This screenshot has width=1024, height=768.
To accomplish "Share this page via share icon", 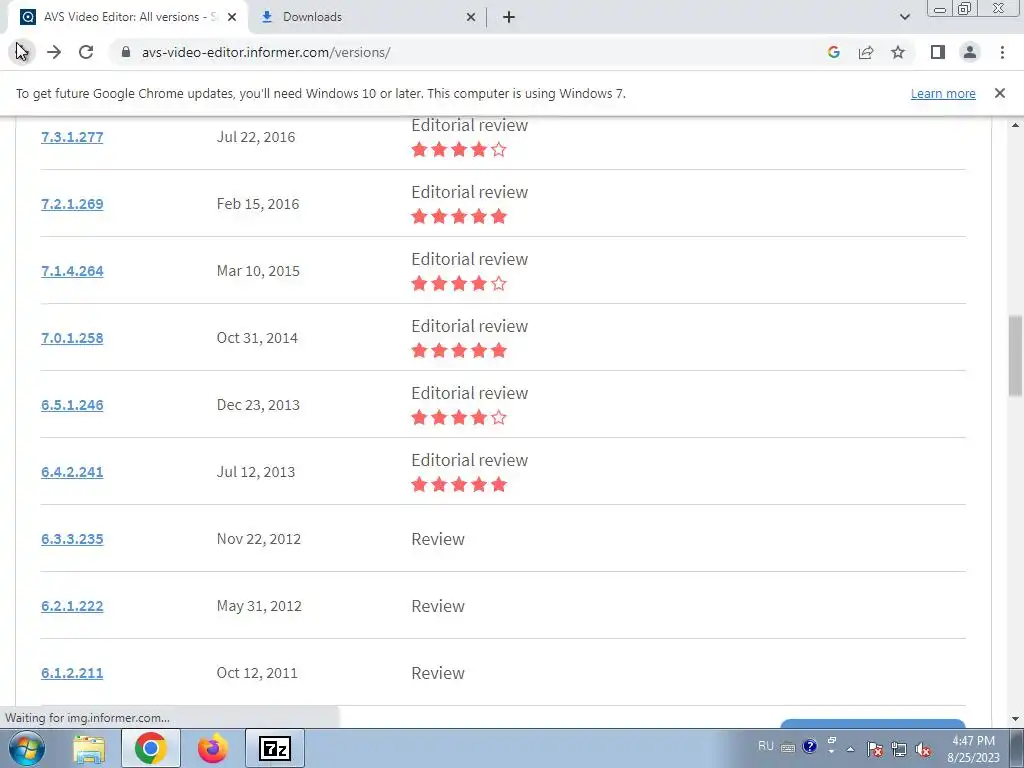I will tap(866, 52).
